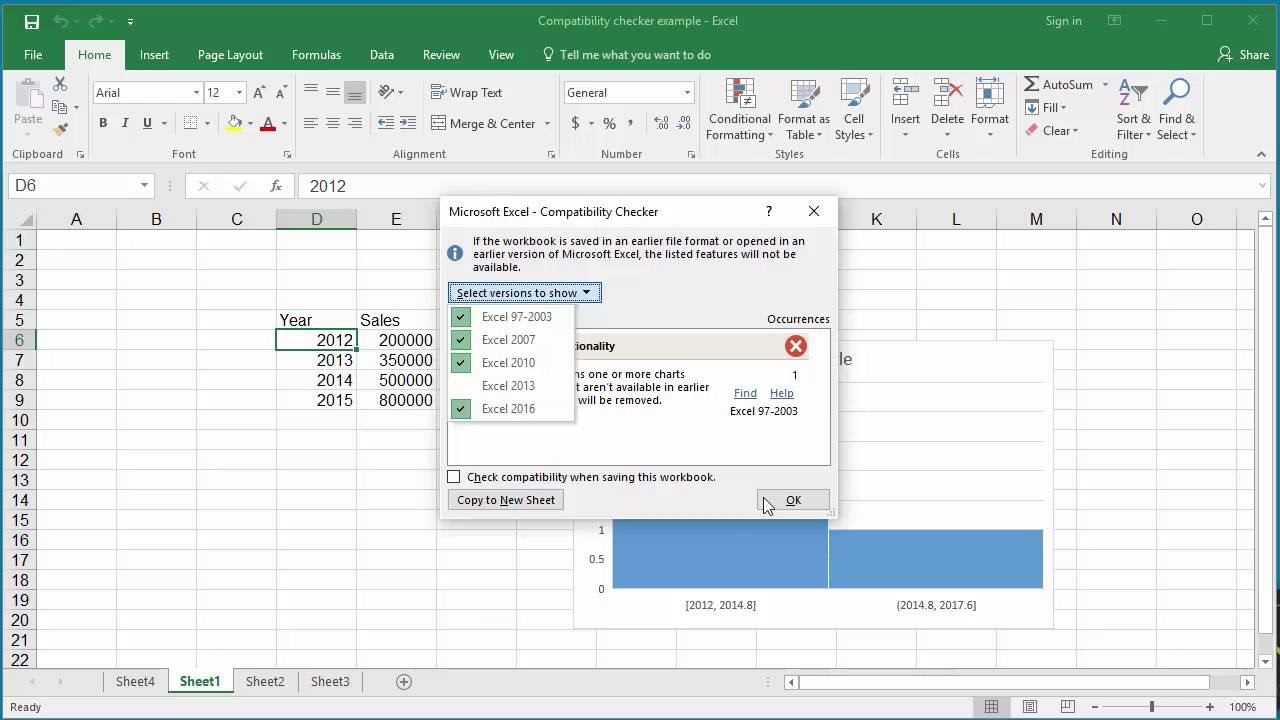
Task: Switch to the Page Layout tab
Action: (x=230, y=55)
